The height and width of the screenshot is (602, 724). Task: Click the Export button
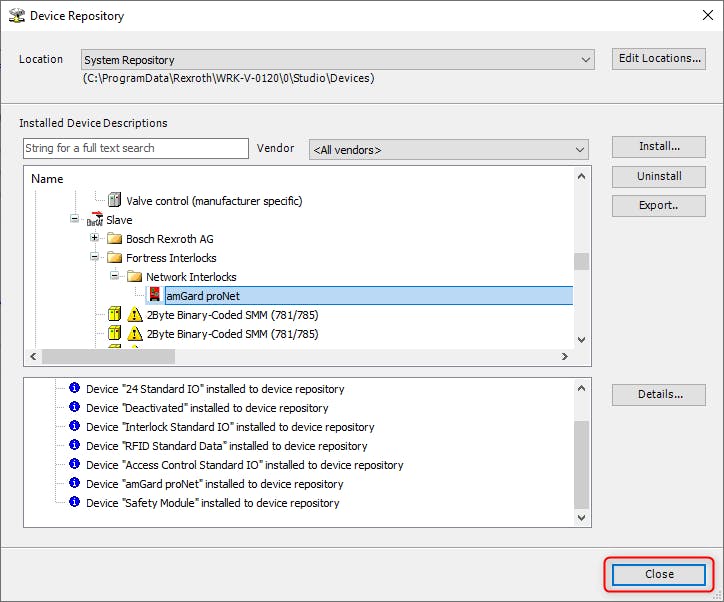[x=659, y=206]
